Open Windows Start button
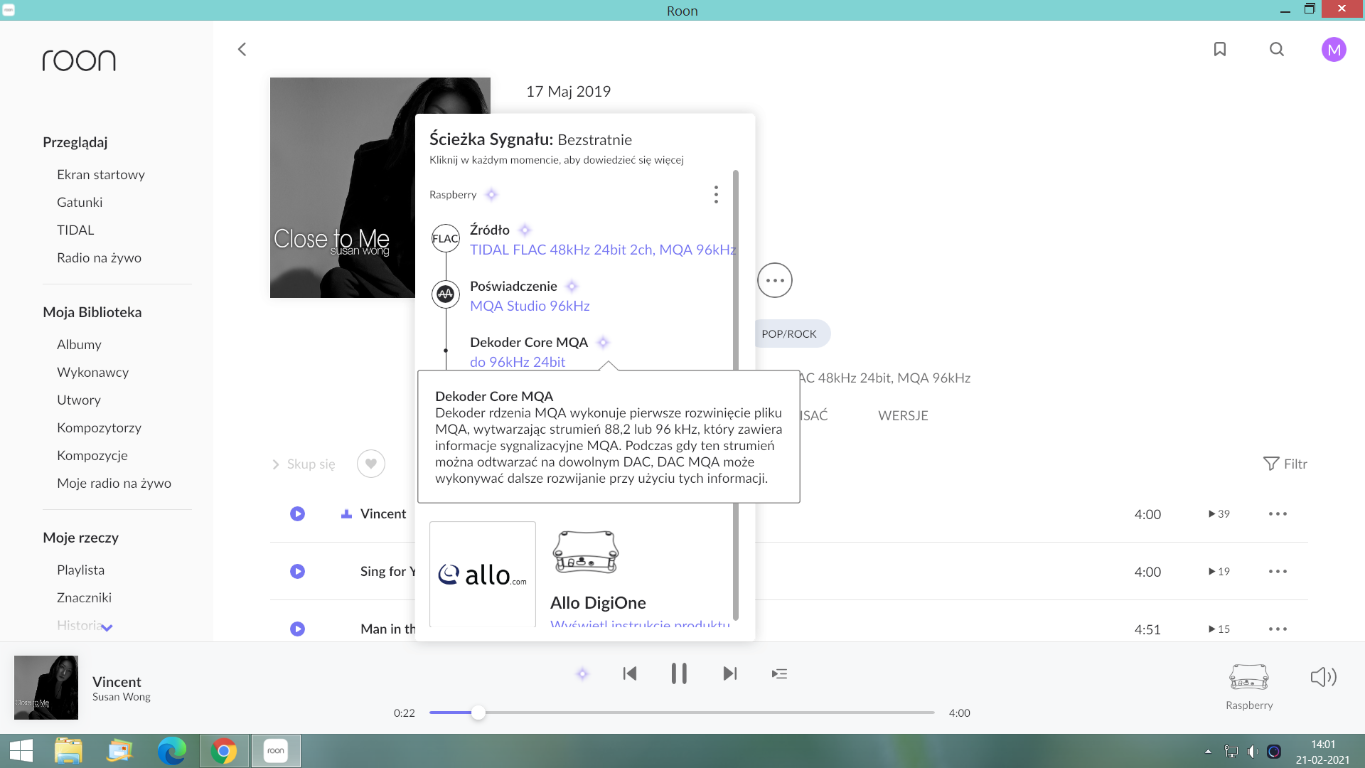 pos(20,751)
